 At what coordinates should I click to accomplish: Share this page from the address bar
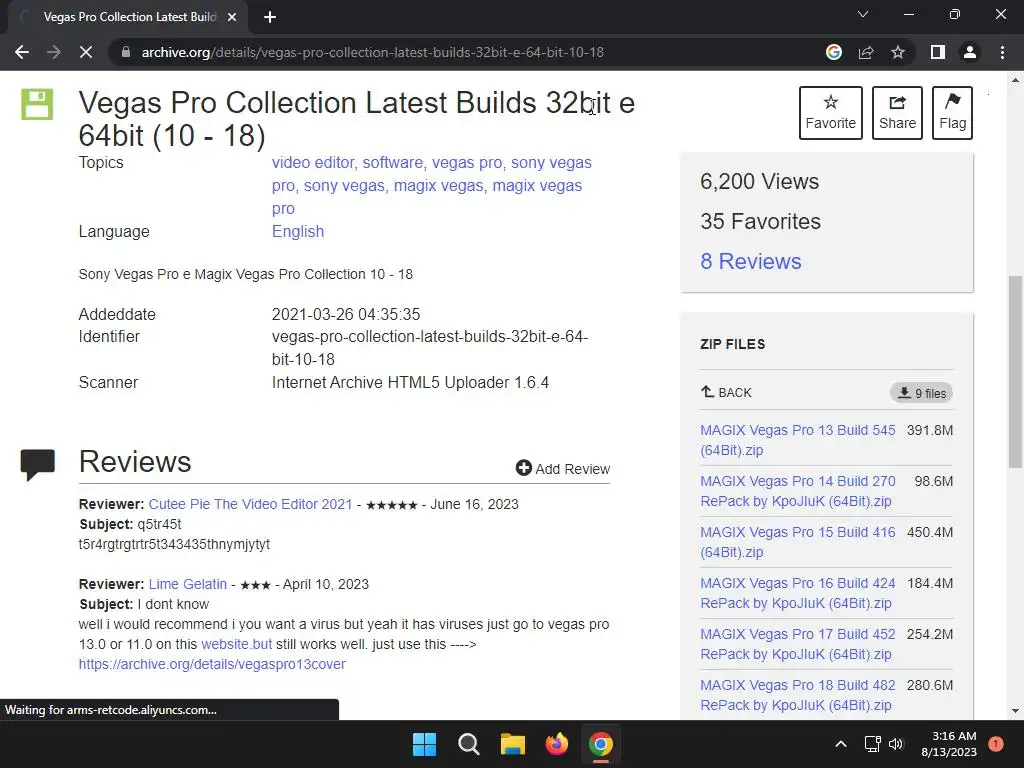click(x=866, y=52)
